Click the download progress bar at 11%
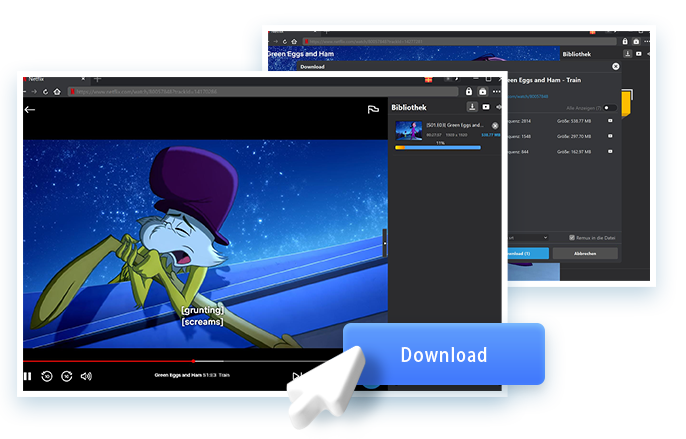This screenshot has width=686, height=439. (438, 148)
